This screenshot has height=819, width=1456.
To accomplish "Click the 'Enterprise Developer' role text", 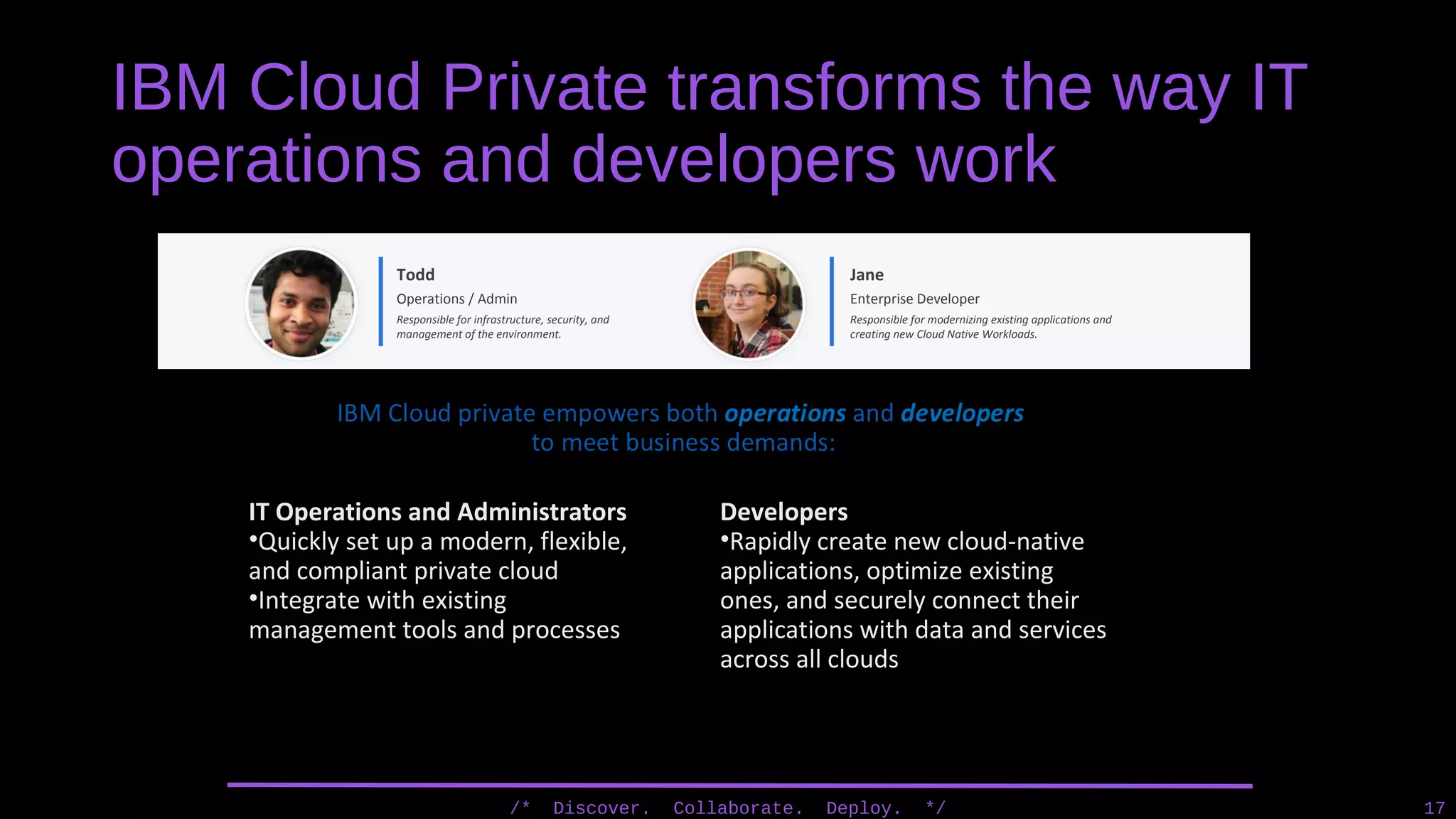I will coord(914,299).
